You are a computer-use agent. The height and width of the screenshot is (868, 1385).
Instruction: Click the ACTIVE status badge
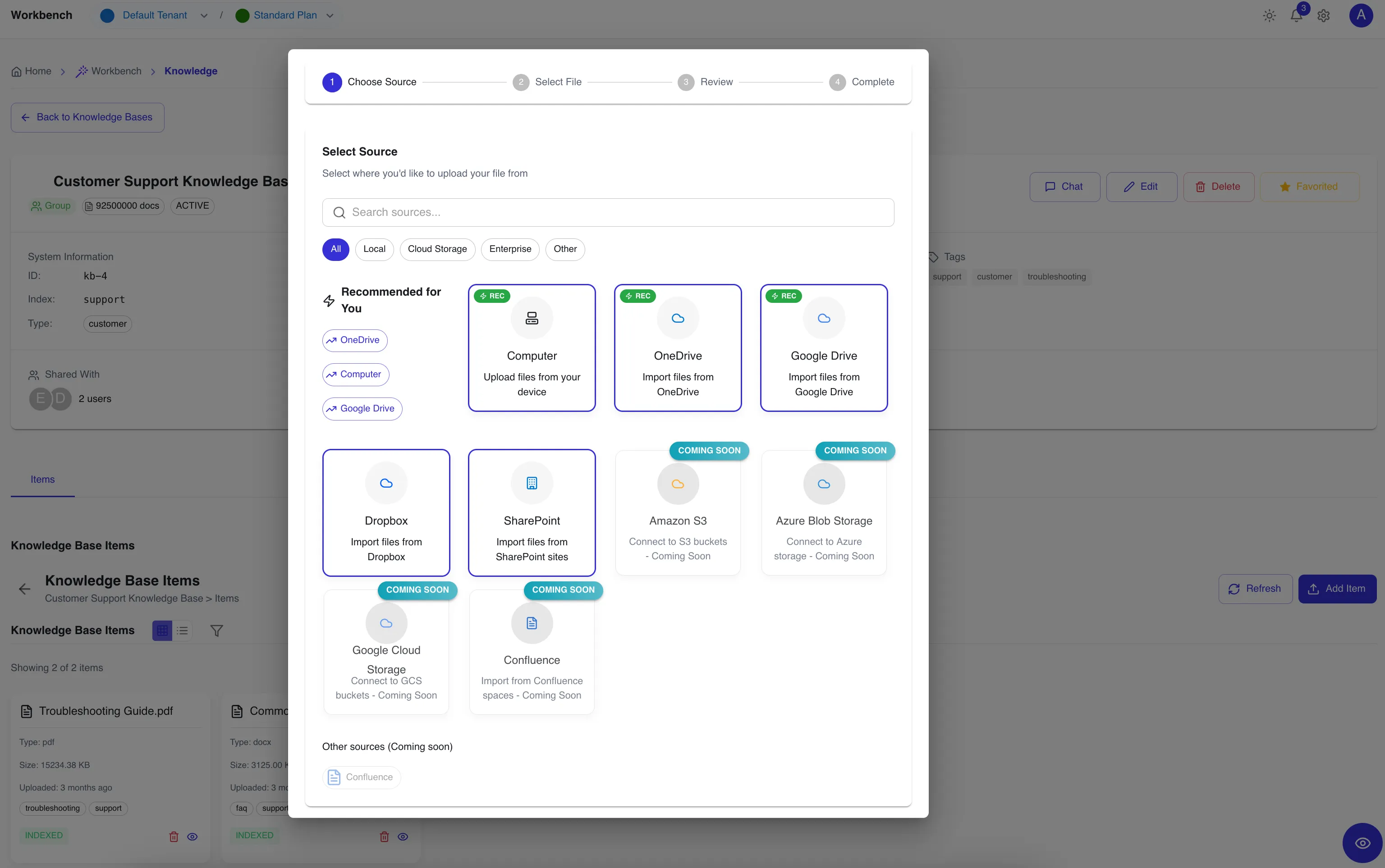pyautogui.click(x=193, y=206)
